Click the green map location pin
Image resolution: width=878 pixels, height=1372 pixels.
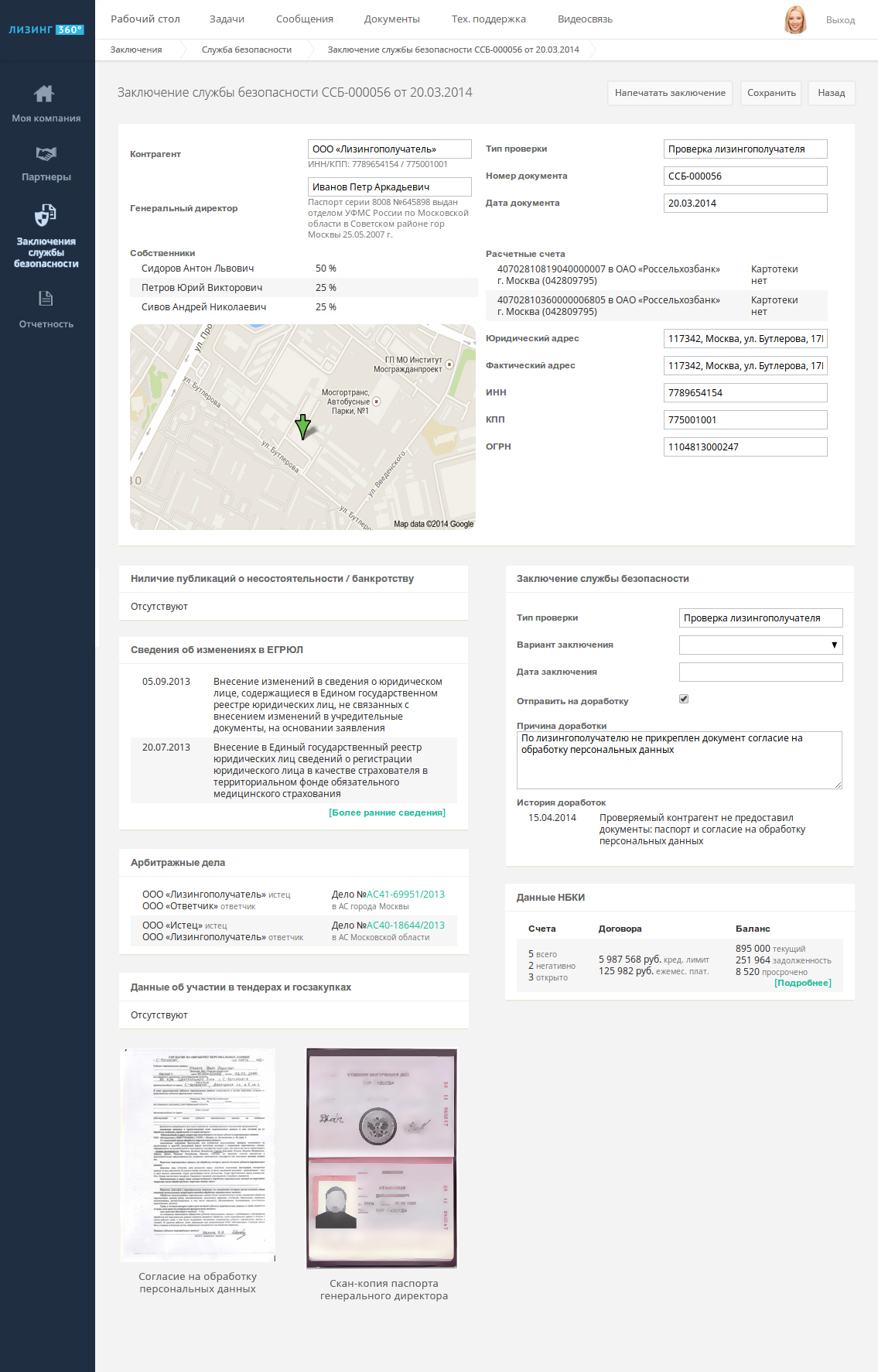[303, 426]
